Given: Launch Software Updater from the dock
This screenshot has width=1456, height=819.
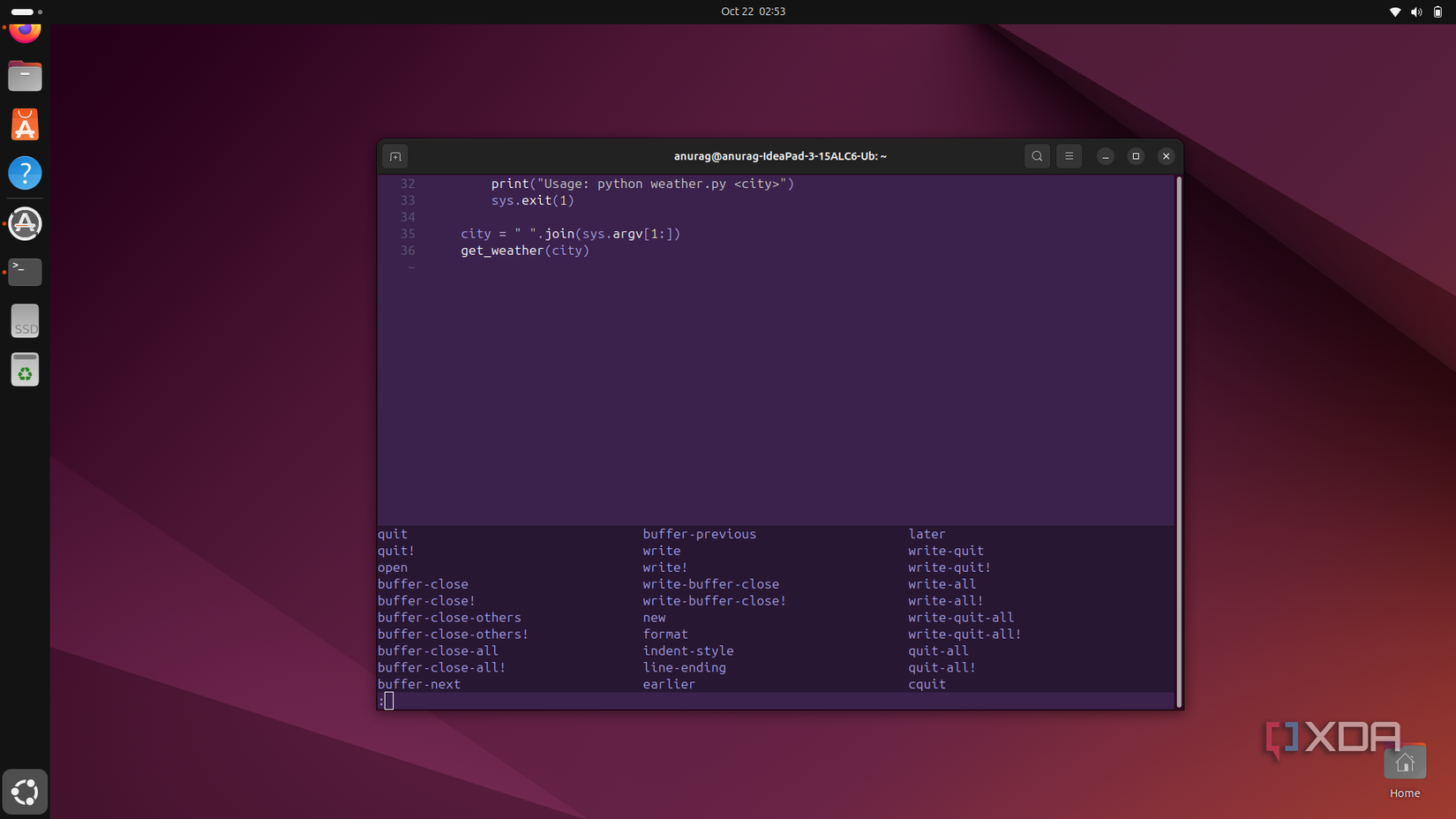Looking at the screenshot, I should 25,223.
